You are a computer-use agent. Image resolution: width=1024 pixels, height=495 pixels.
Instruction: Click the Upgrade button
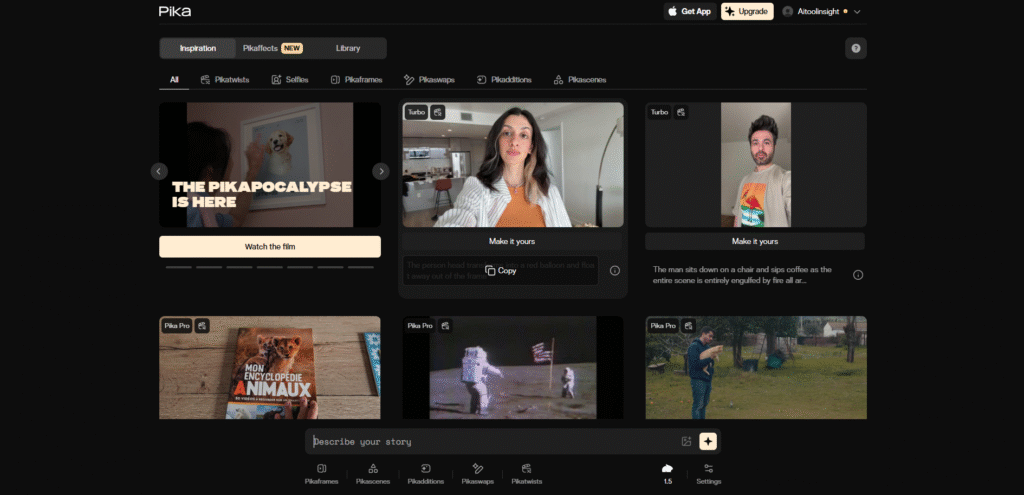(747, 11)
